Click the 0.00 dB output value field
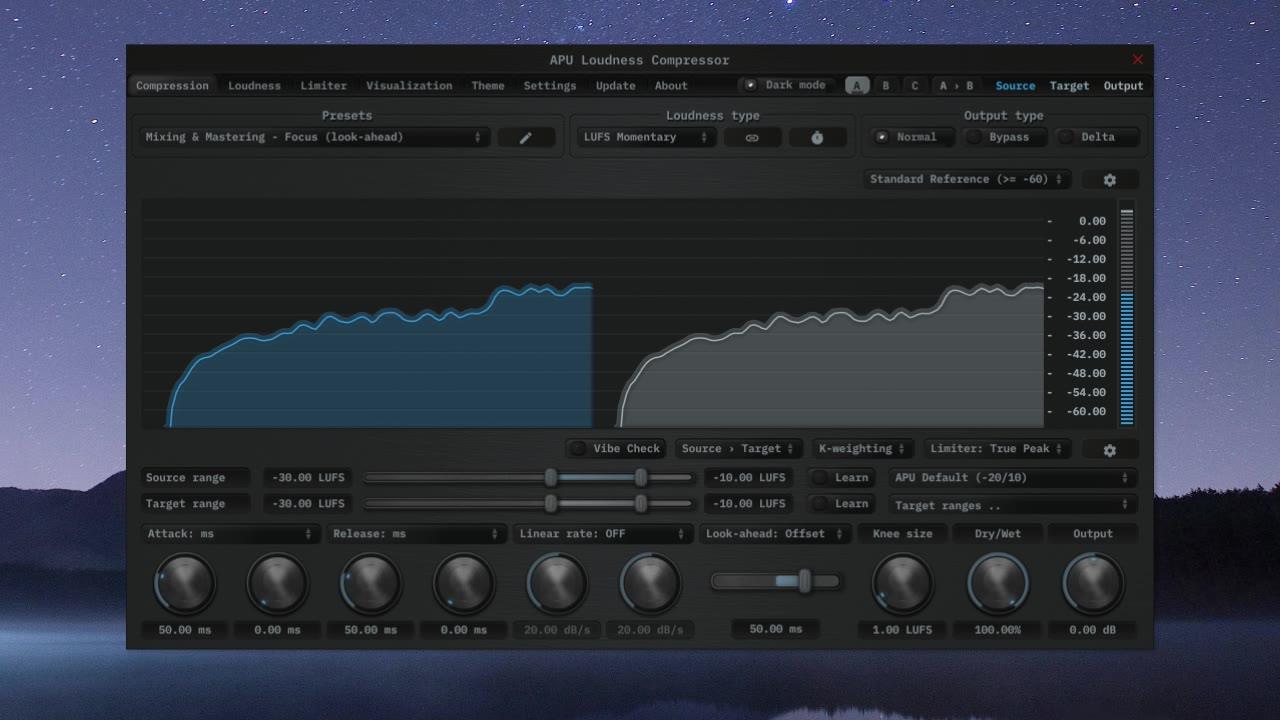 pos(1092,630)
